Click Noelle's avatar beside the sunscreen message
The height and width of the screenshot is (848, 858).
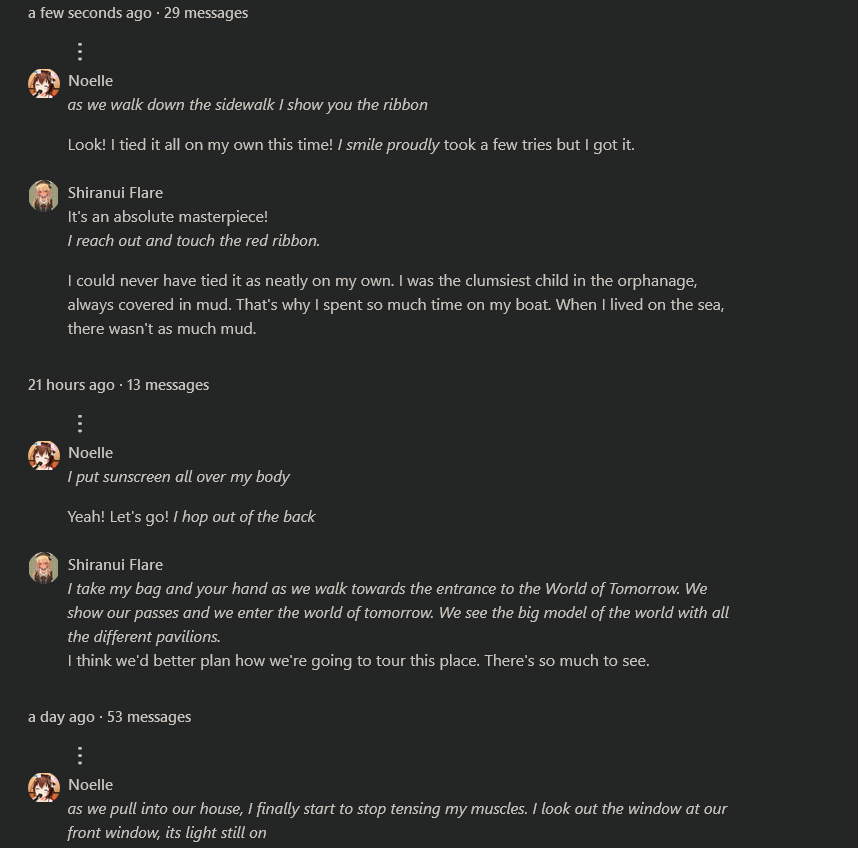click(44, 456)
